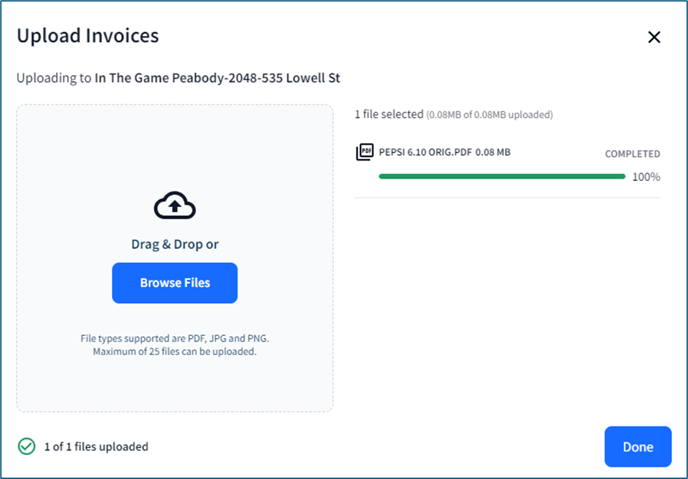Click the 100% progress percentage
This screenshot has height=479, width=688.
(x=646, y=177)
